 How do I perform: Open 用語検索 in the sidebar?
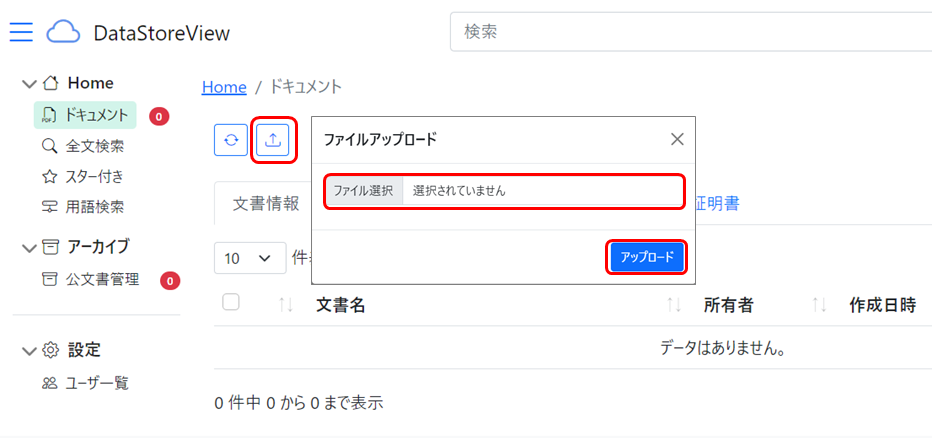pos(95,207)
